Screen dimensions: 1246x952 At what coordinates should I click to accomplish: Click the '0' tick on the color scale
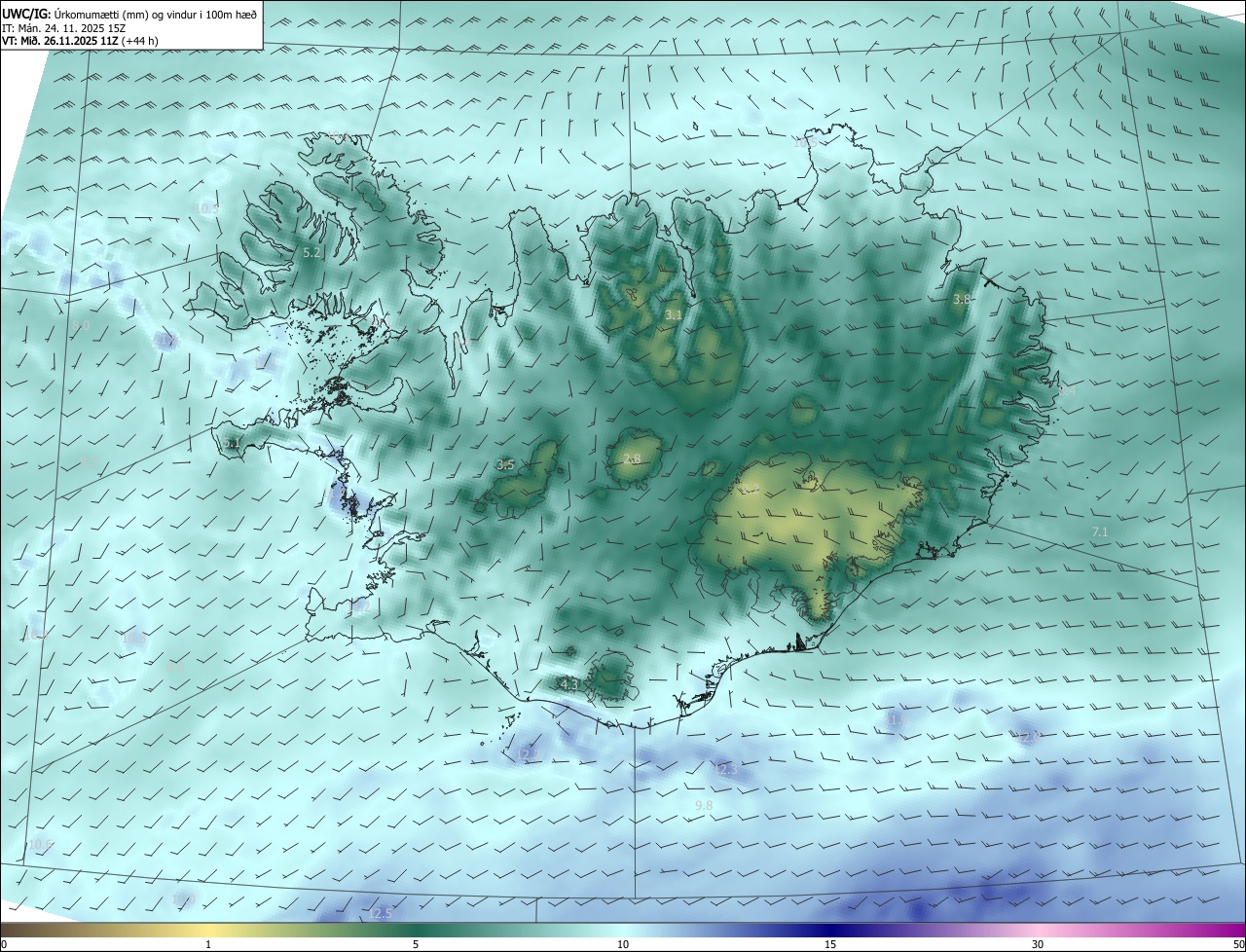3,944
